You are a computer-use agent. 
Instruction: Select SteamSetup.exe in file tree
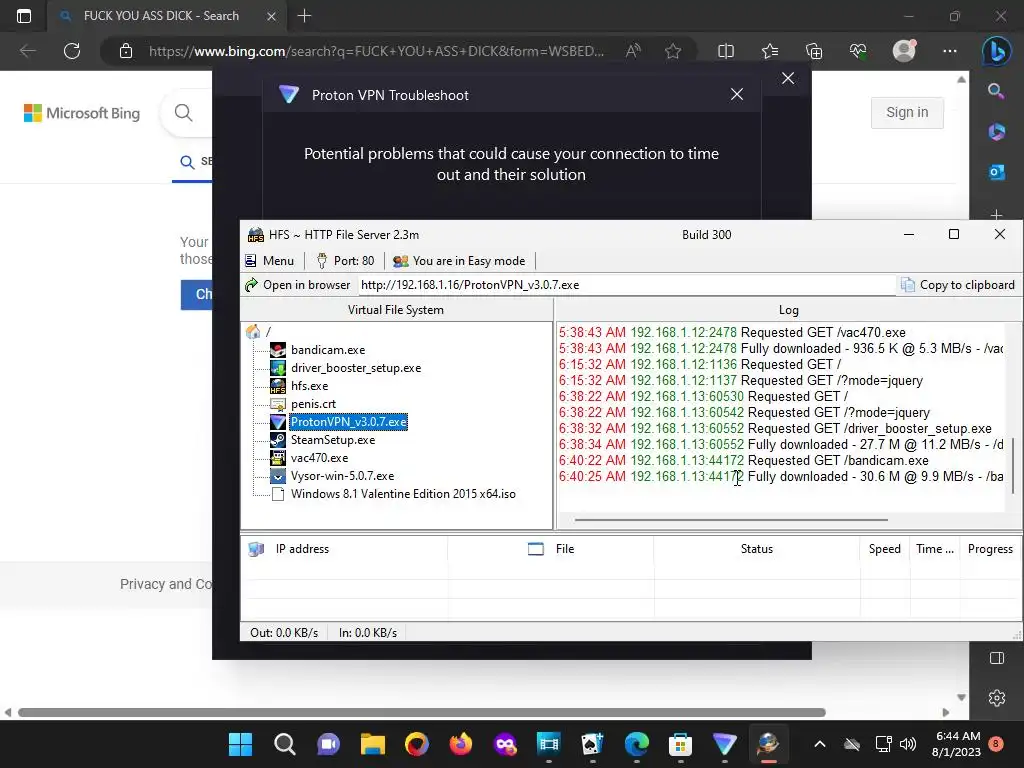coord(333,440)
